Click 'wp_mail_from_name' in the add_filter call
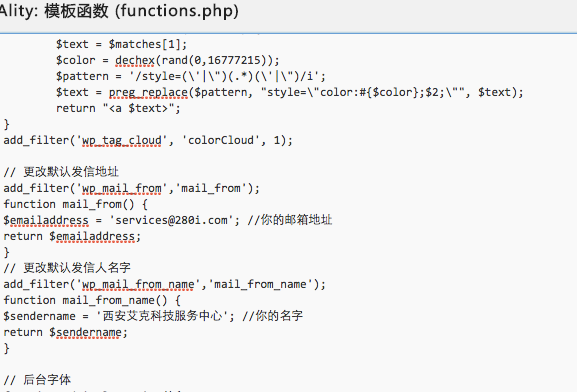Image resolution: width=577 pixels, height=392 pixels. (x=138, y=285)
